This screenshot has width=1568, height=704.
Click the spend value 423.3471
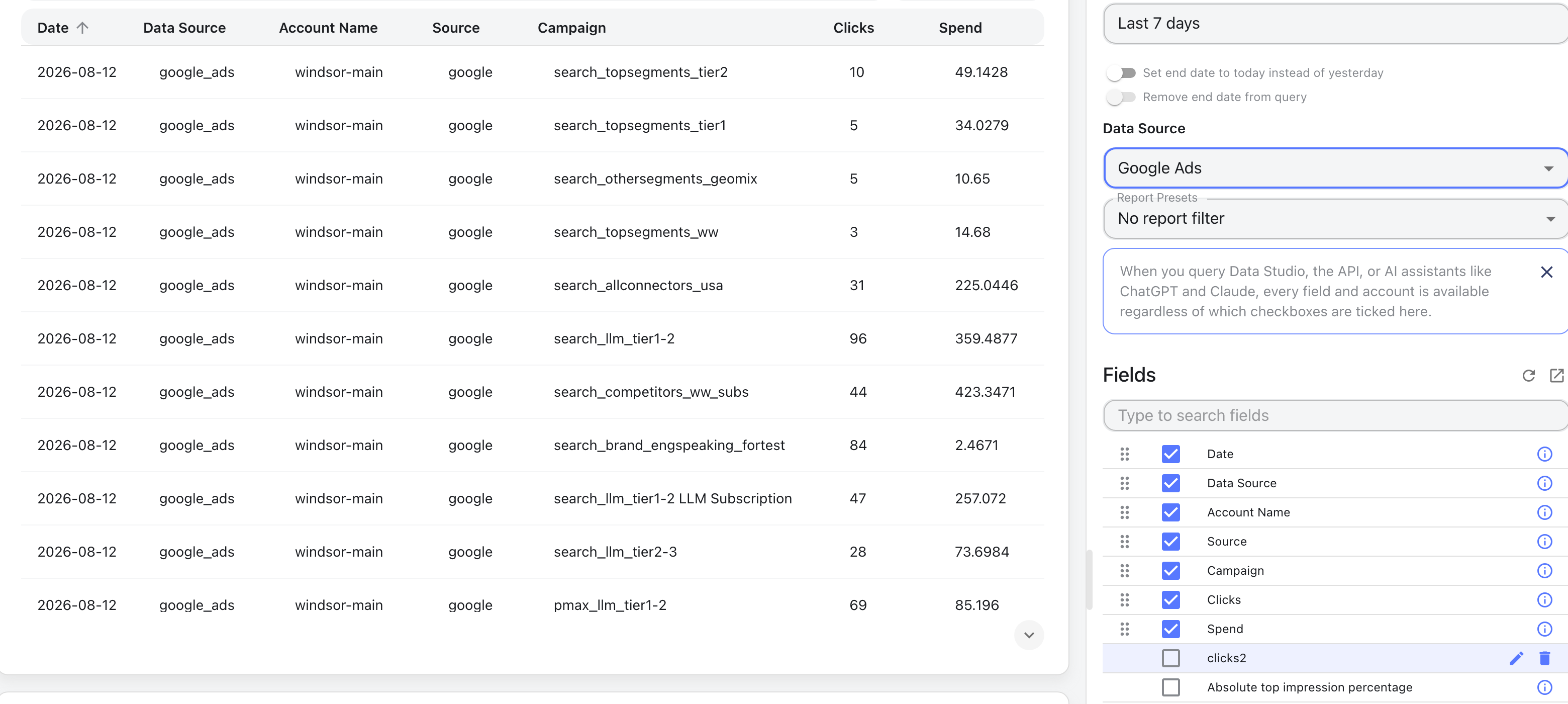click(x=985, y=392)
